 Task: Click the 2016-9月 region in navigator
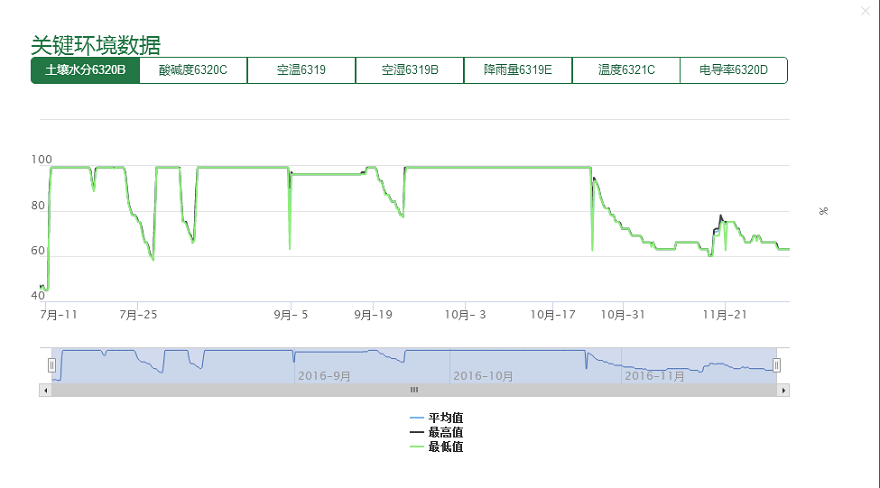click(325, 376)
